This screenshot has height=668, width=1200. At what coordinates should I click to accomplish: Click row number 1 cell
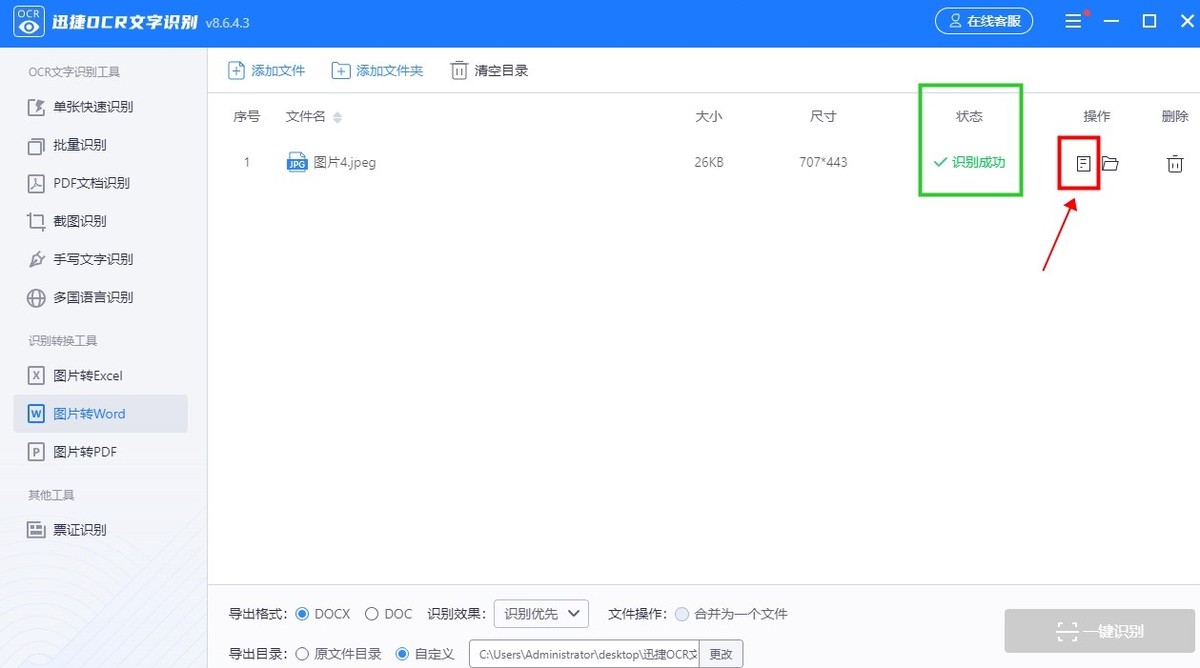[246, 162]
